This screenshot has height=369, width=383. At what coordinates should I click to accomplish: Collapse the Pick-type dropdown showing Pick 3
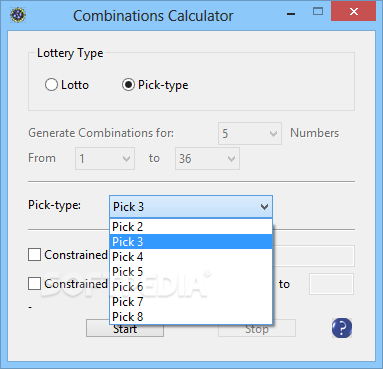coord(191,207)
